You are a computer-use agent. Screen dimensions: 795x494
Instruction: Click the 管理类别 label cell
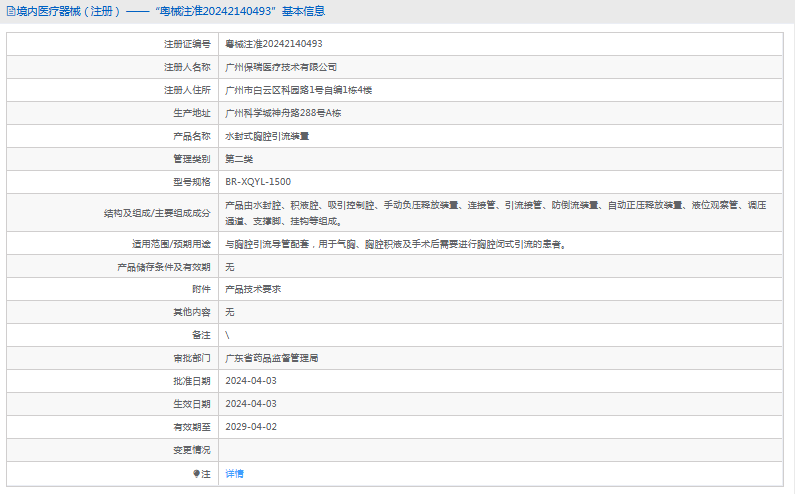pyautogui.click(x=113, y=159)
